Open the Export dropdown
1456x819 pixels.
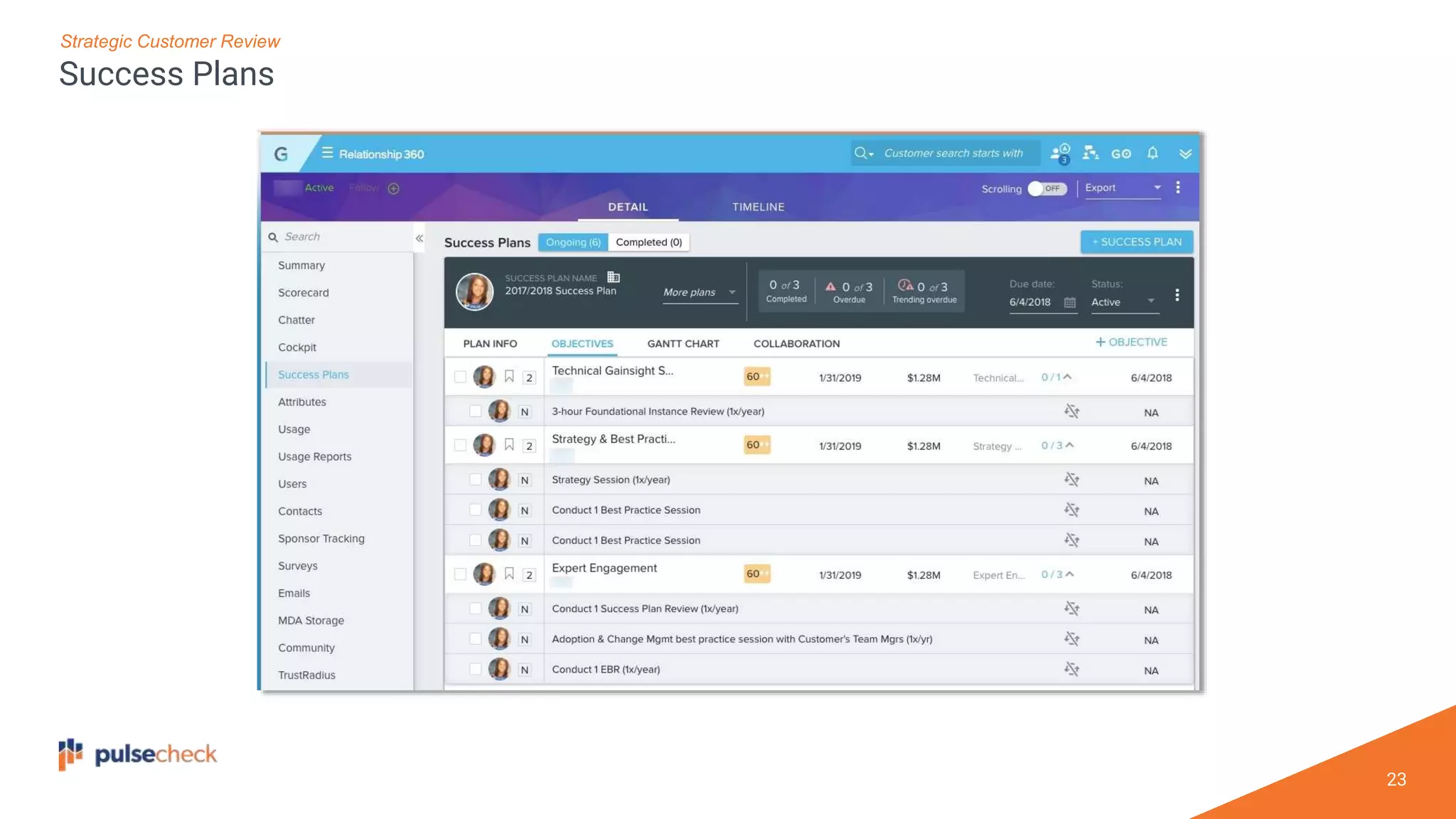click(1123, 188)
